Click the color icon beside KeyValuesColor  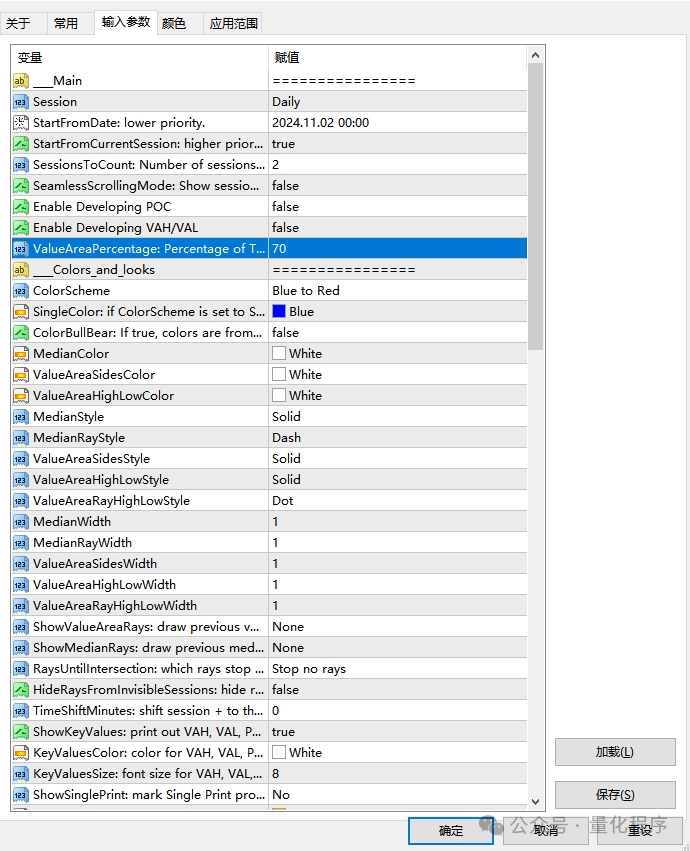click(21, 753)
